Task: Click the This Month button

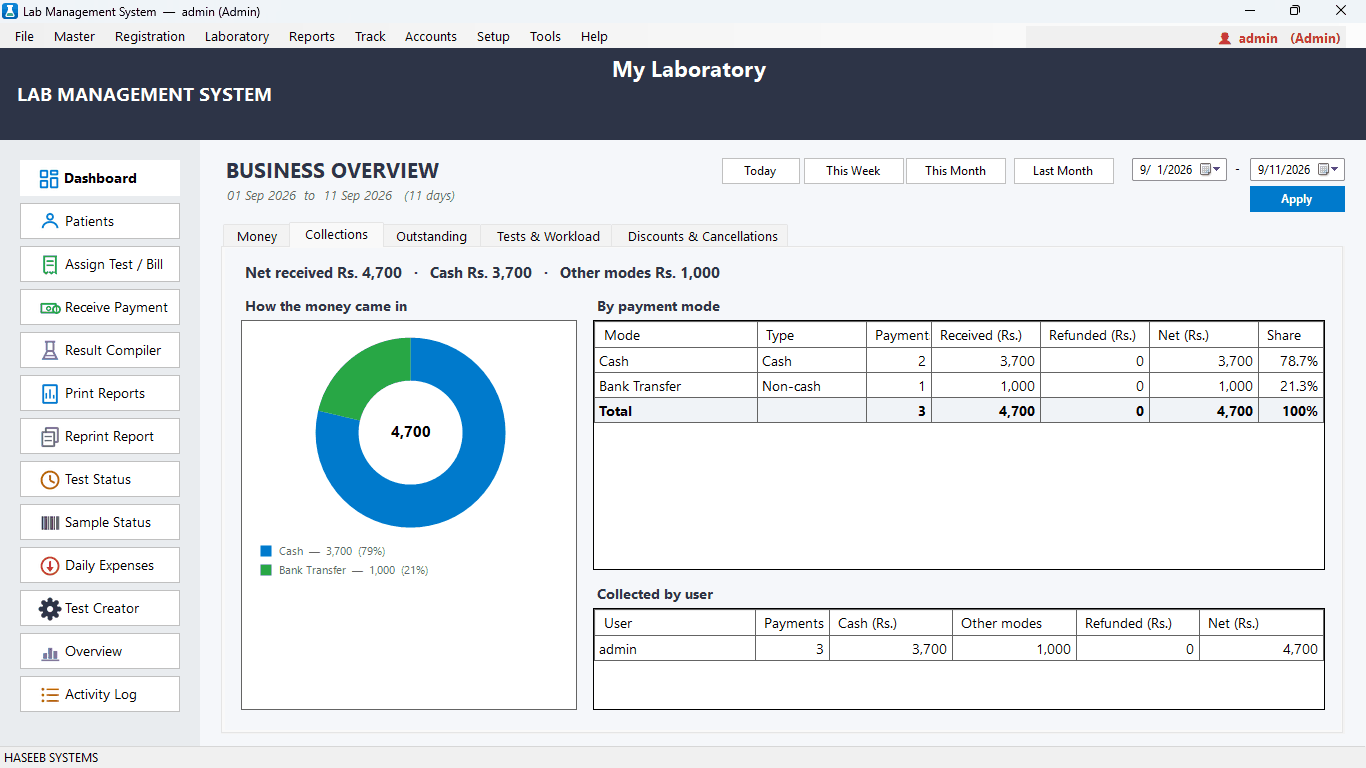Action: (x=955, y=171)
